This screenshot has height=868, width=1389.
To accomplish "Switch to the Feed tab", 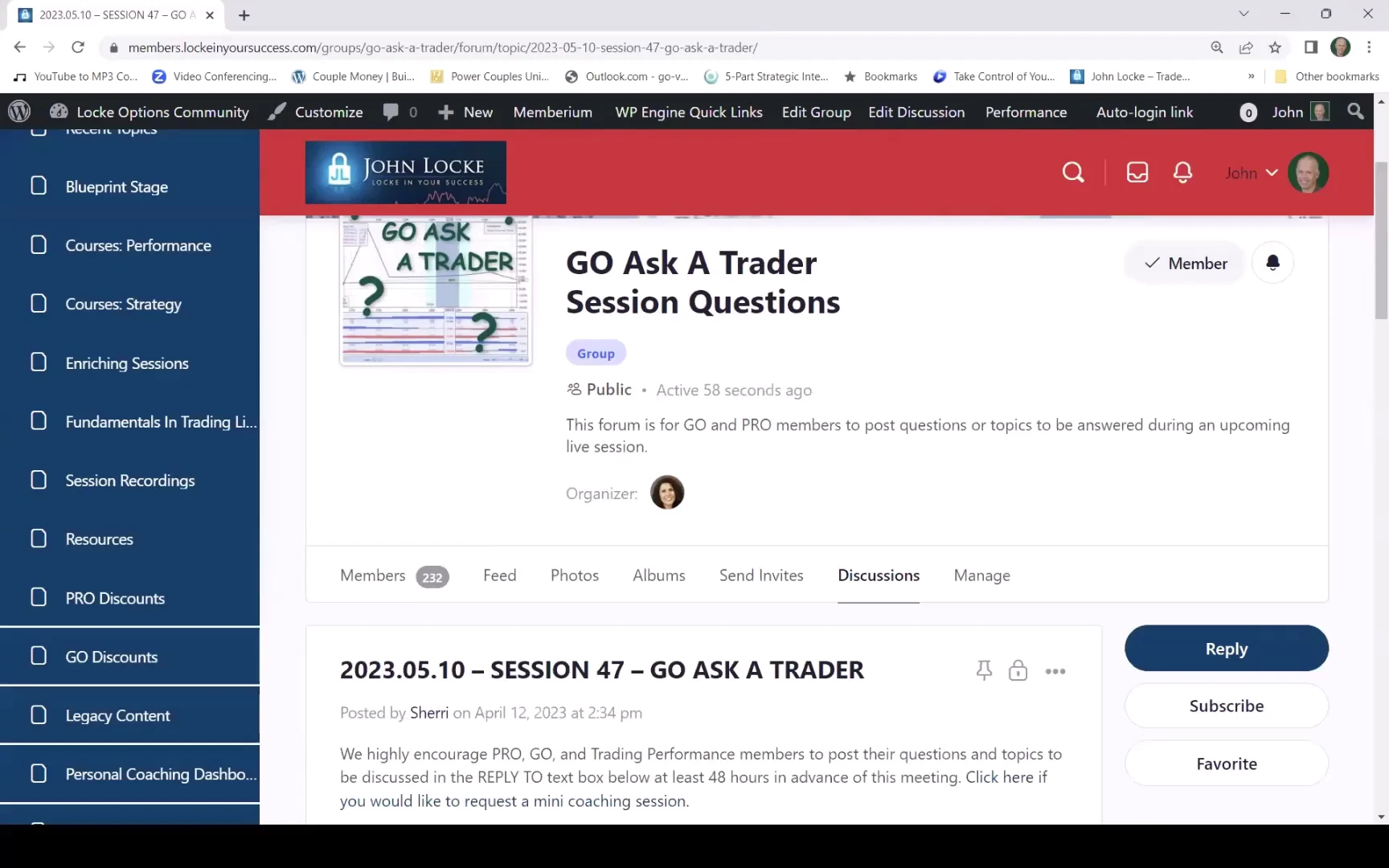I will [499, 575].
